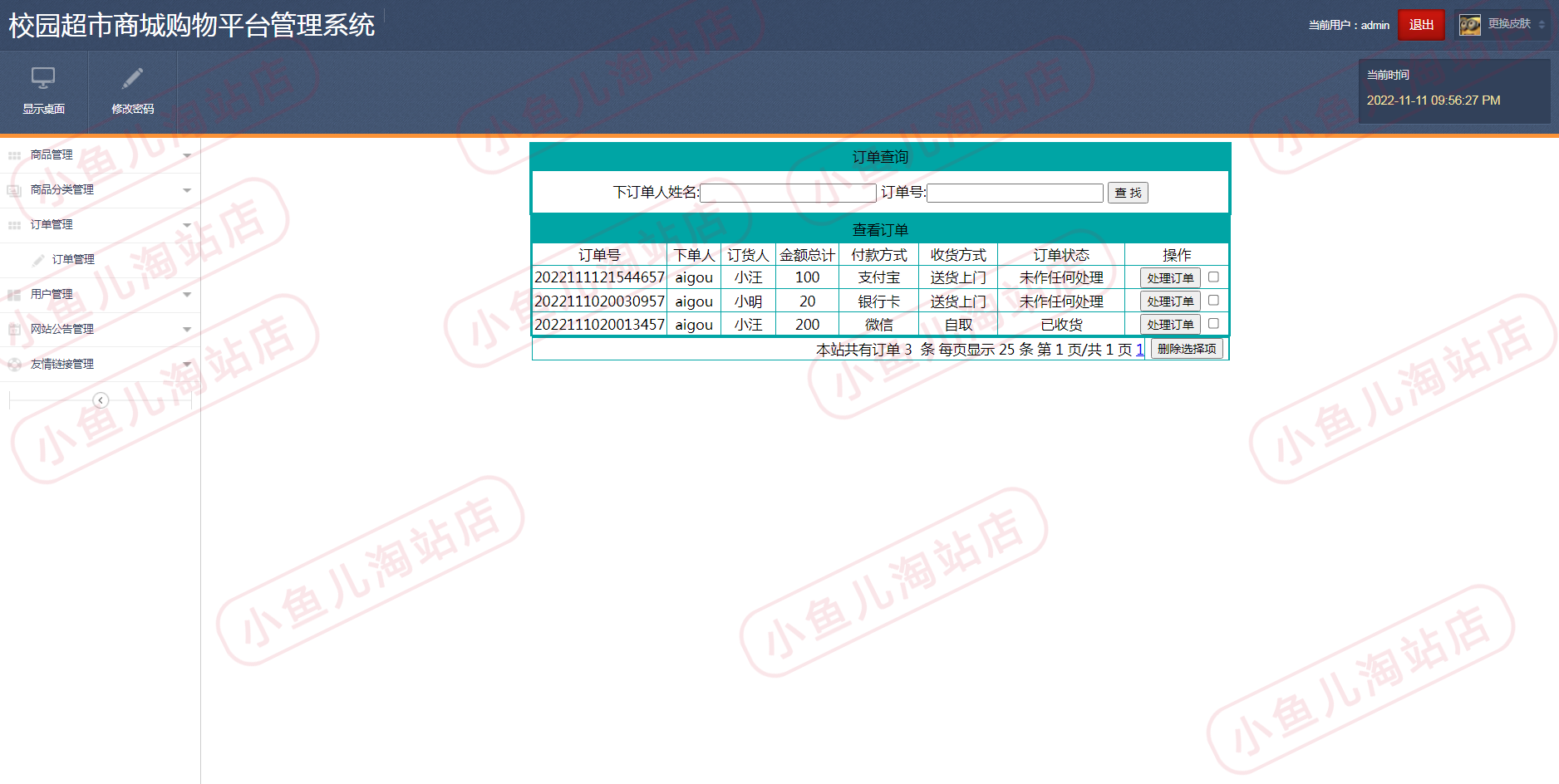Click the 删除选择项 button

(x=1187, y=349)
